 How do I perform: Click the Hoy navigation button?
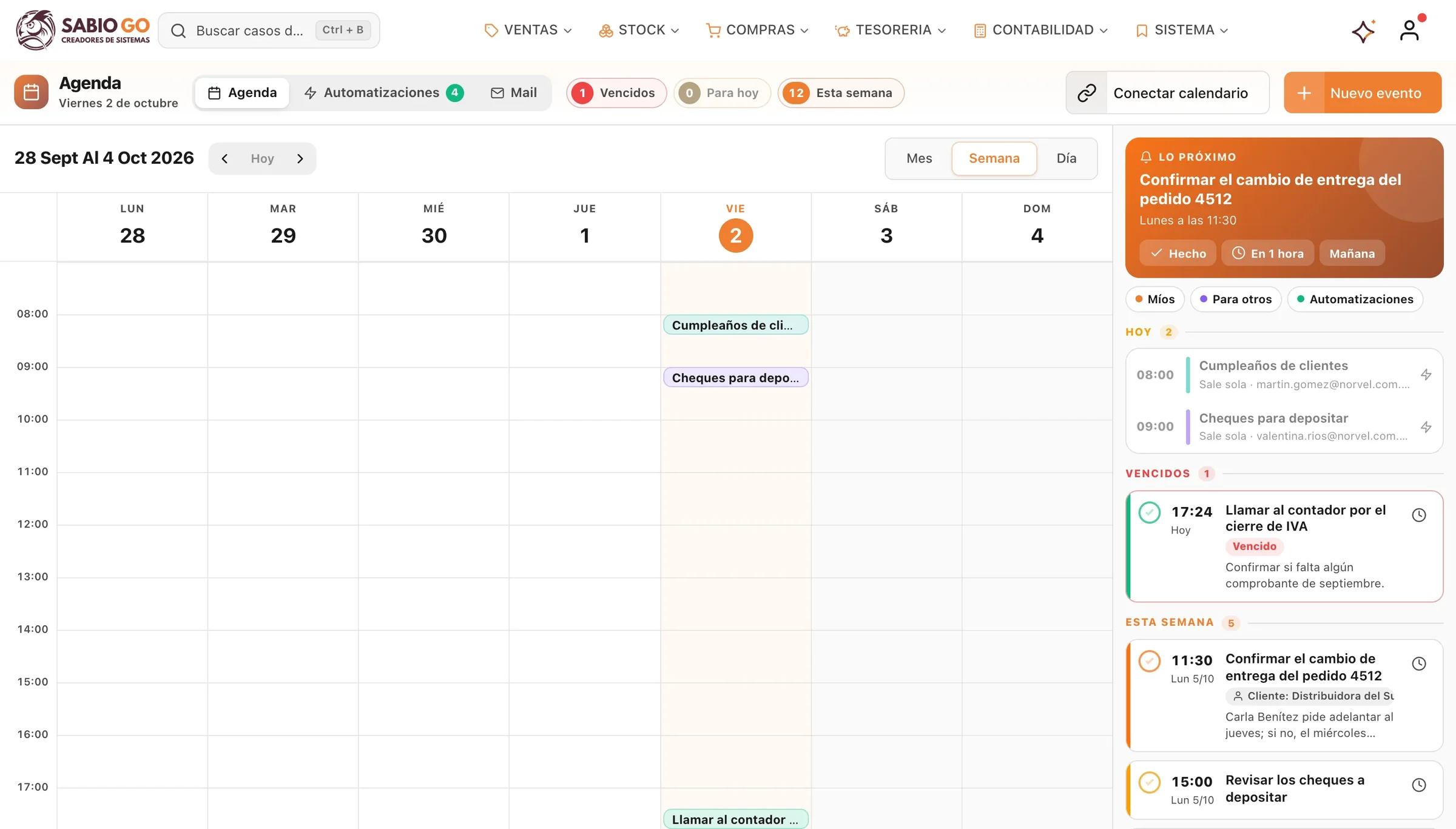262,158
